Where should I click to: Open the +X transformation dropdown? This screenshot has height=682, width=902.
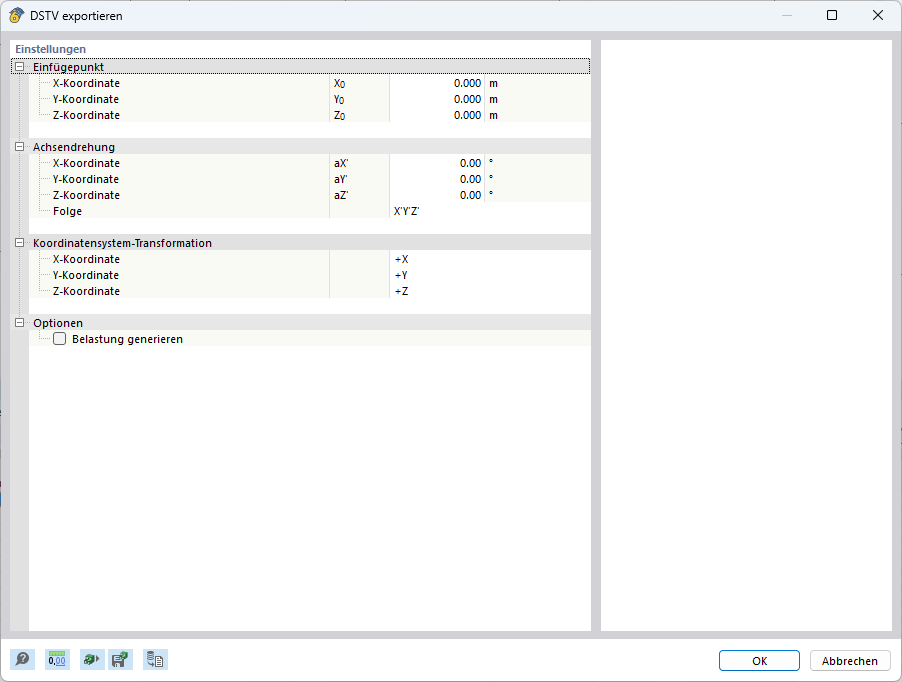490,259
